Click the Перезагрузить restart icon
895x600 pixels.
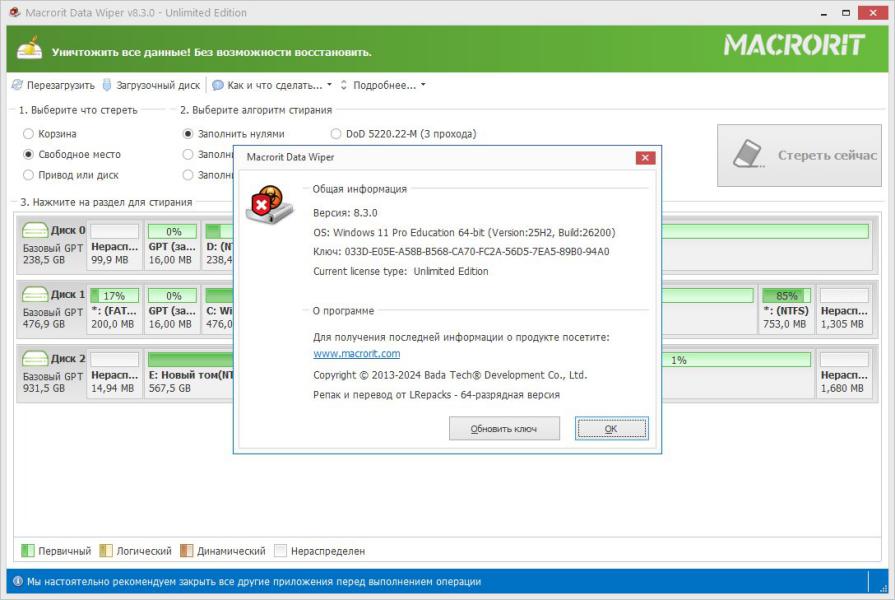coord(17,86)
